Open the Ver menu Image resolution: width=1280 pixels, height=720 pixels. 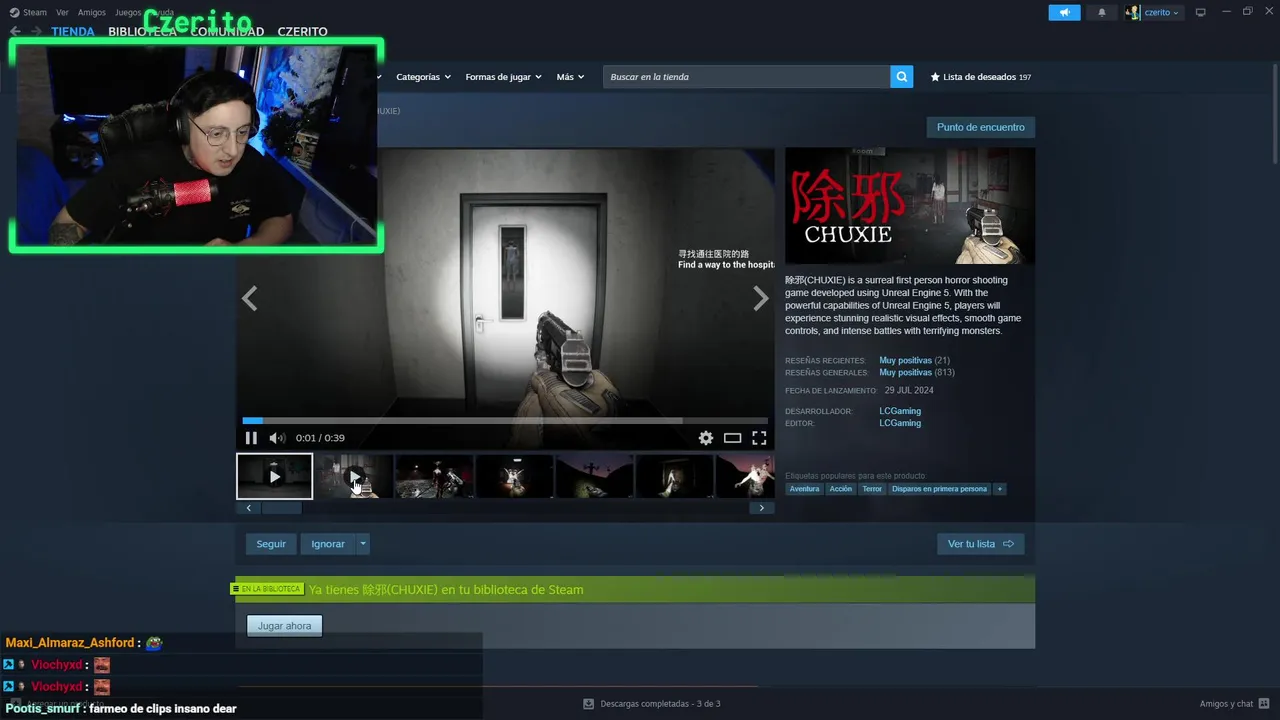[x=62, y=12]
